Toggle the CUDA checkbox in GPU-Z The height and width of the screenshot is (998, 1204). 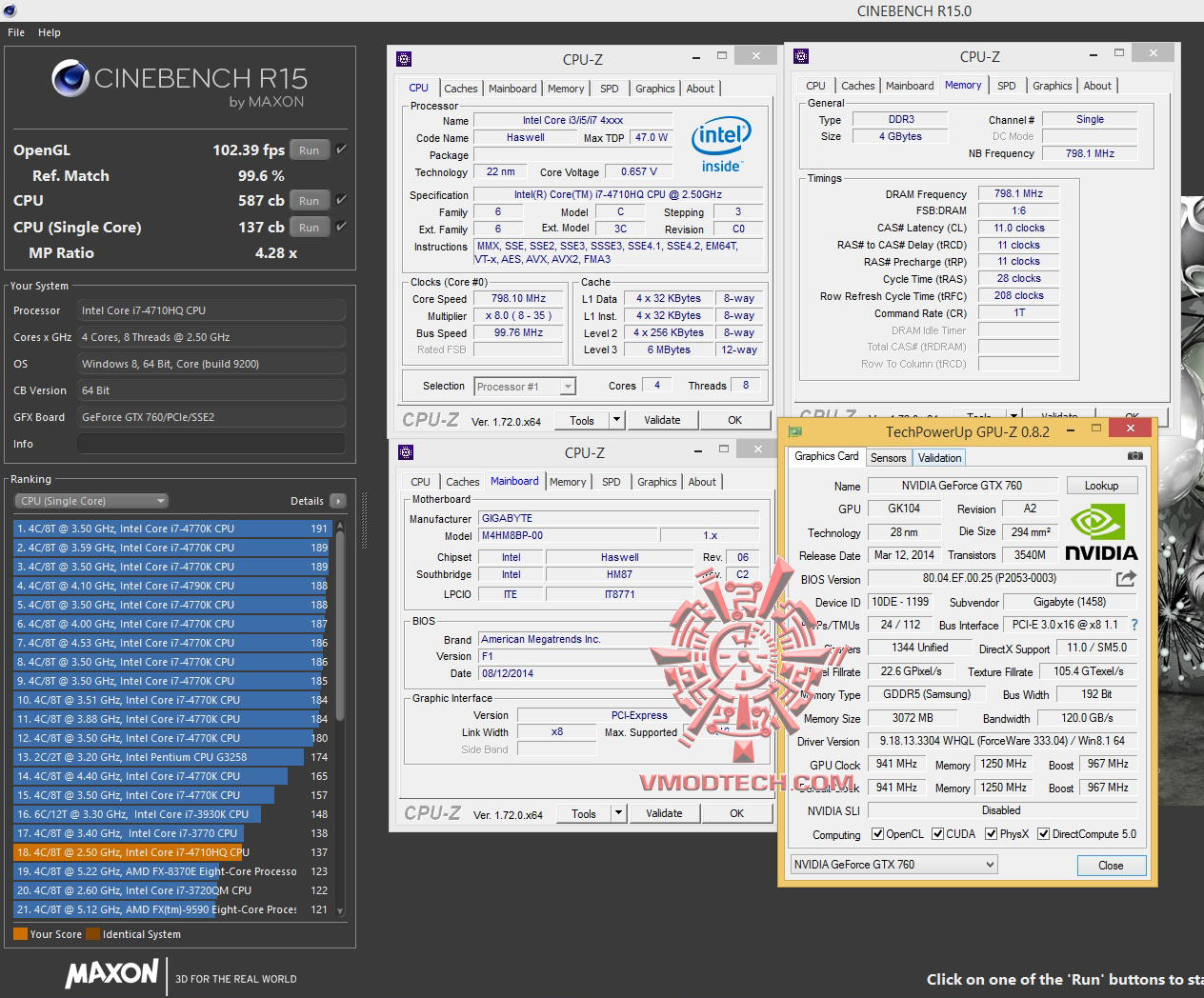tap(938, 834)
